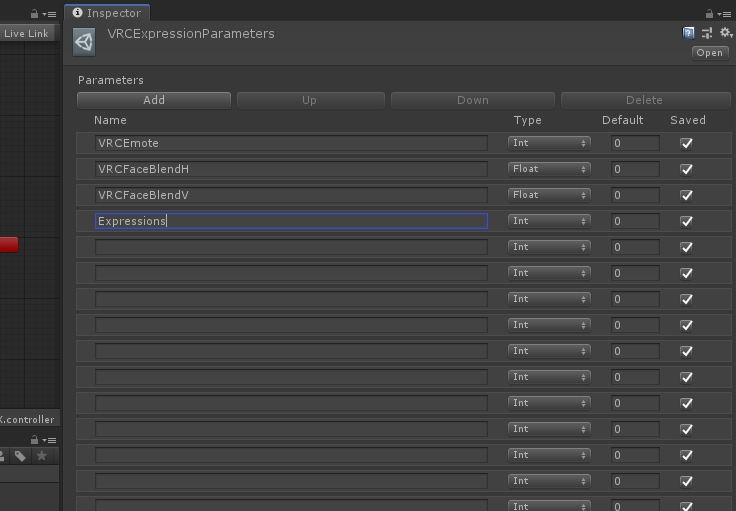736x511 pixels.
Task: Click the Add parameter button
Action: pos(154,100)
